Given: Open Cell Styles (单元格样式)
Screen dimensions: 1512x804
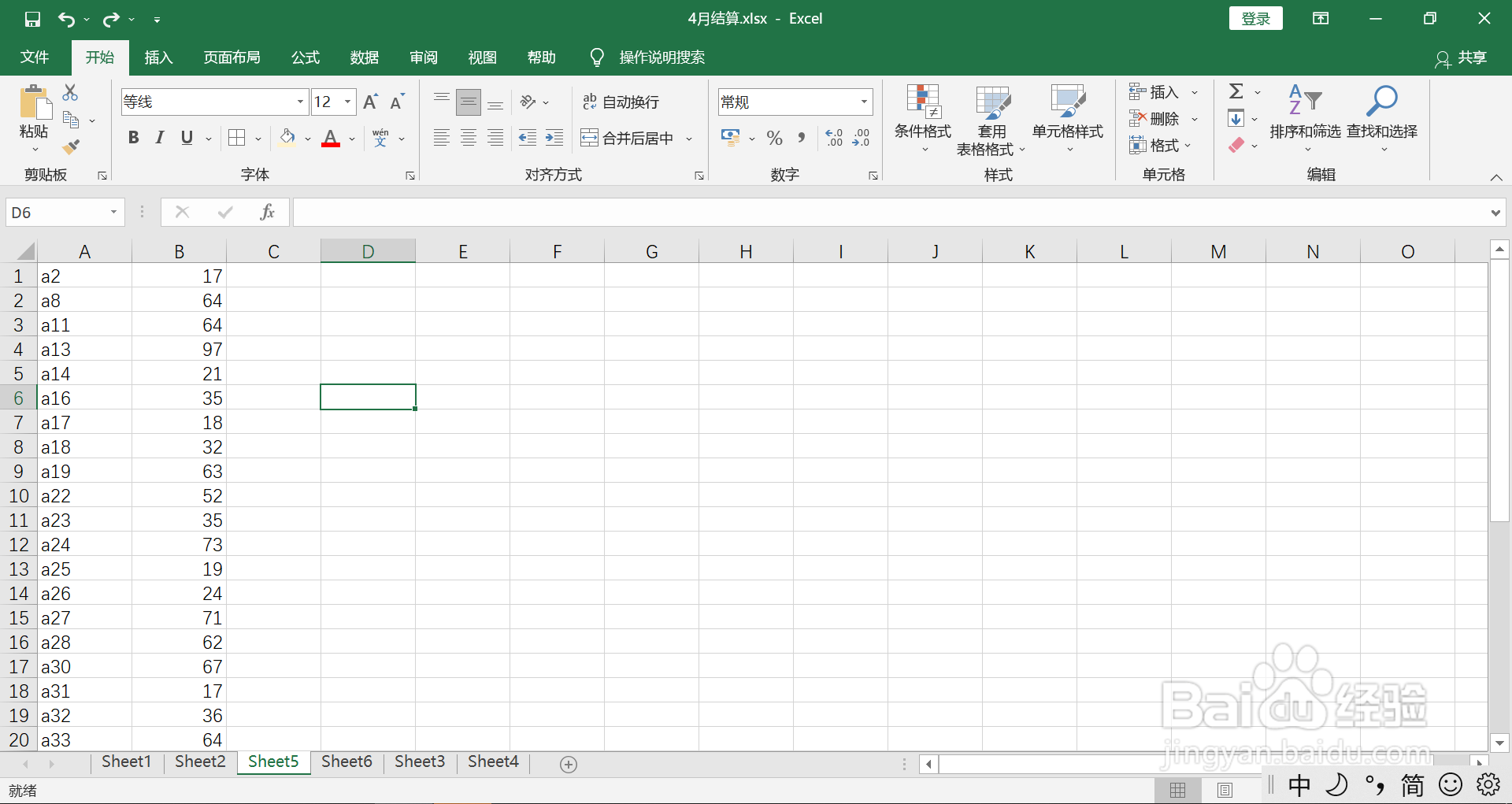Looking at the screenshot, I should tap(1068, 118).
